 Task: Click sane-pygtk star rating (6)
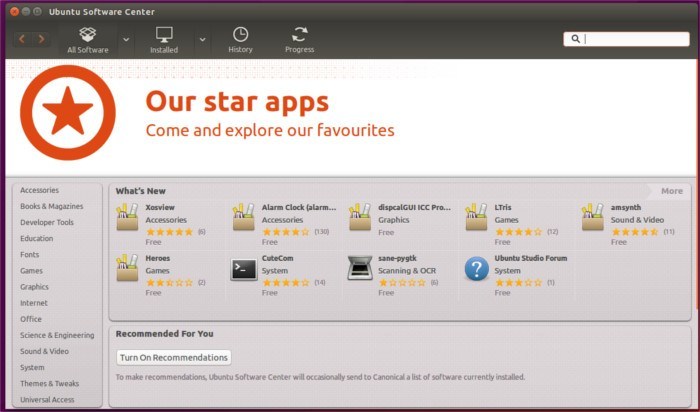pyautogui.click(x=402, y=283)
